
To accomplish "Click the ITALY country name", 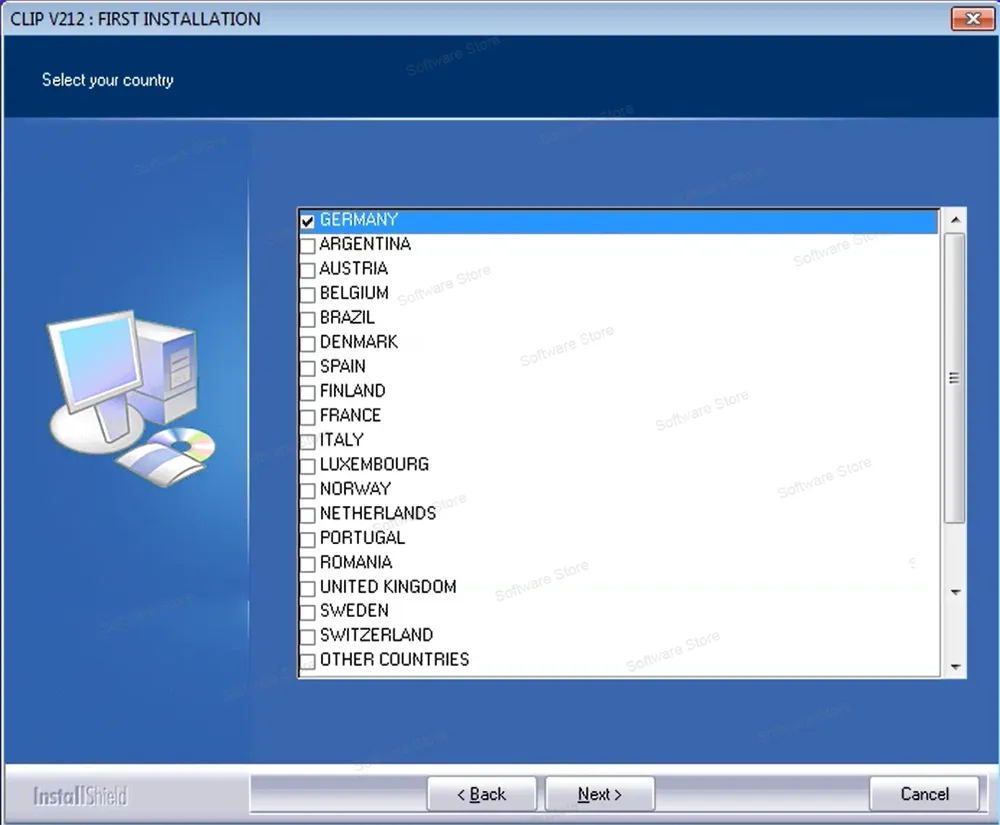I will pyautogui.click(x=342, y=440).
